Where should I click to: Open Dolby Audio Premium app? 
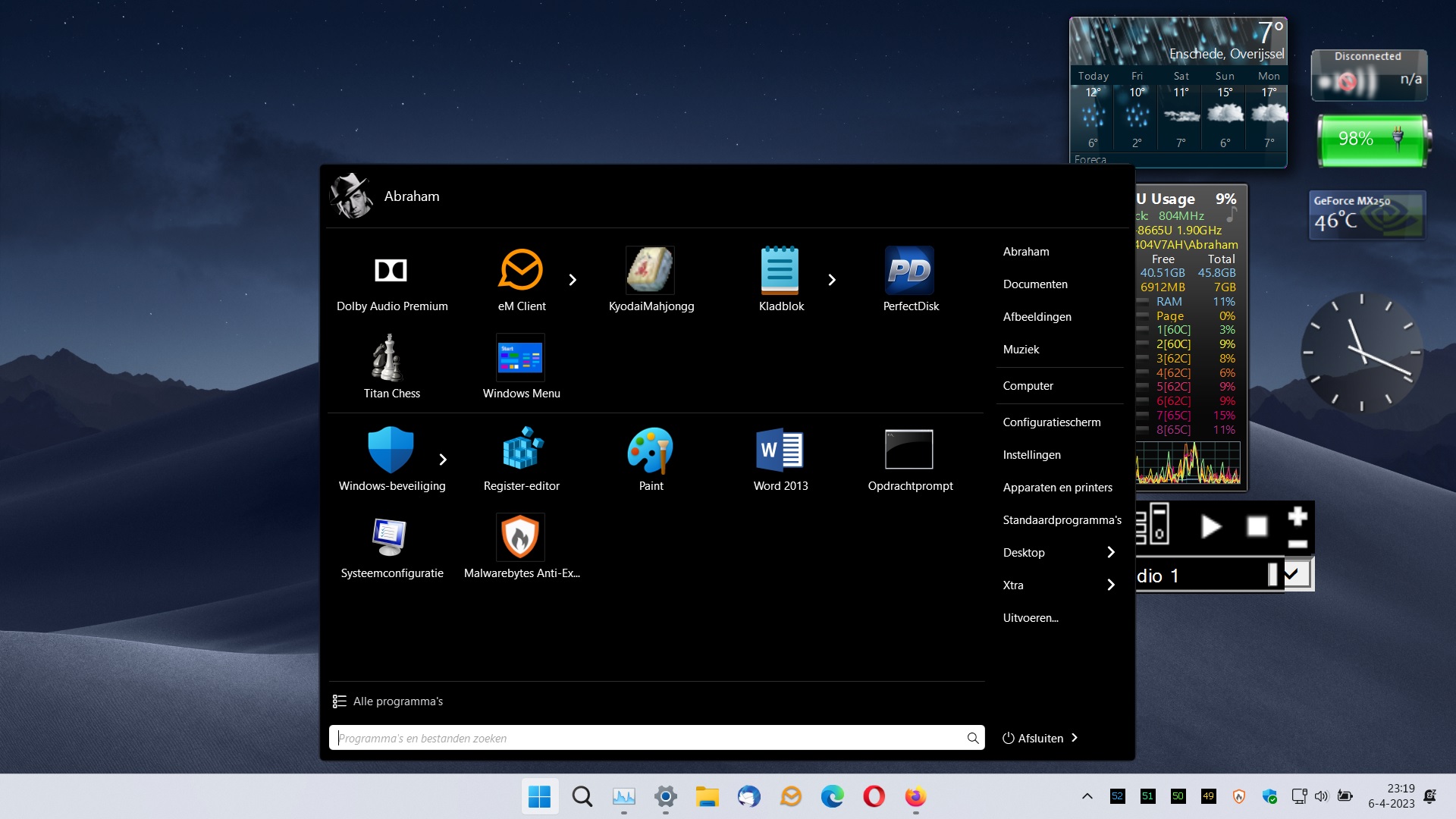[x=392, y=280]
